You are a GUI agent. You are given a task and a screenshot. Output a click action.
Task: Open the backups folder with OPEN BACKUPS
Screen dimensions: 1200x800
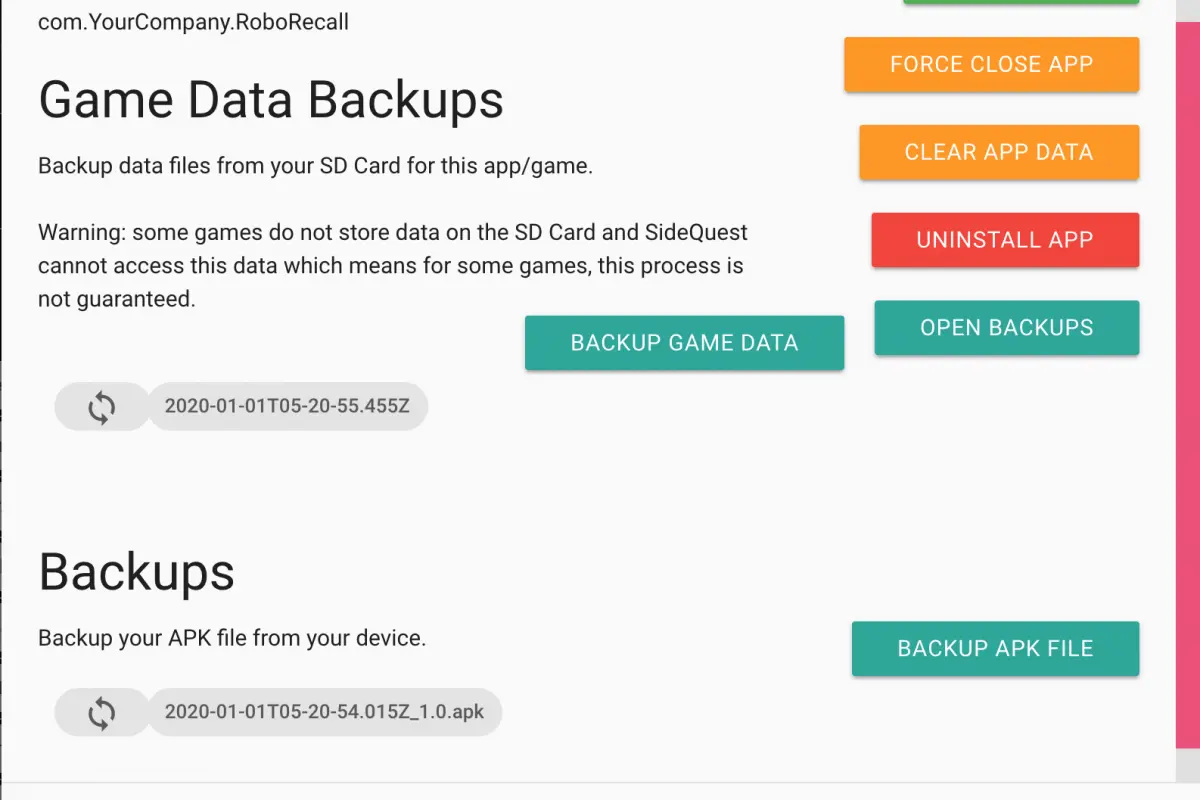1007,328
